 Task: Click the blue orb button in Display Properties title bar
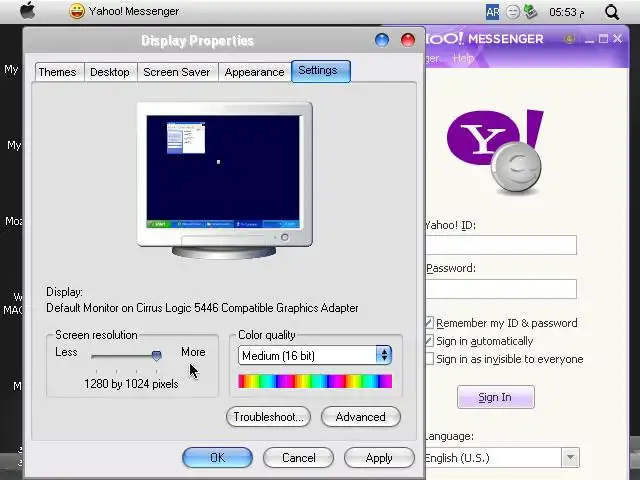382,40
